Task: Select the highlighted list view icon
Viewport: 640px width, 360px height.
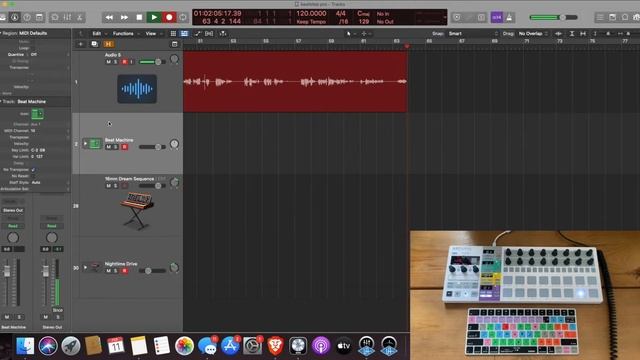Action: (x=184, y=33)
